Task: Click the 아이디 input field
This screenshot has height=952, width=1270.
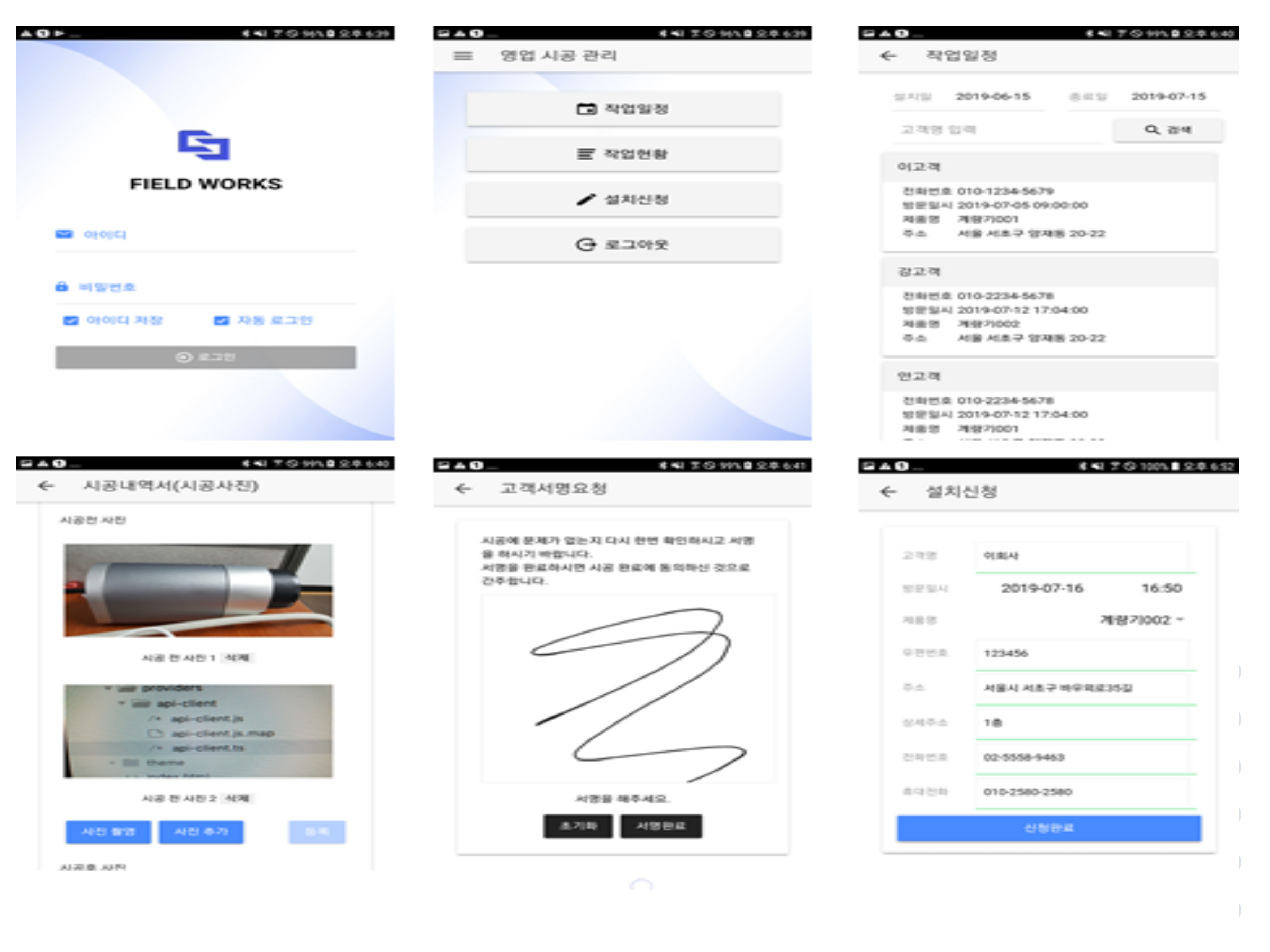Action: pos(205,235)
